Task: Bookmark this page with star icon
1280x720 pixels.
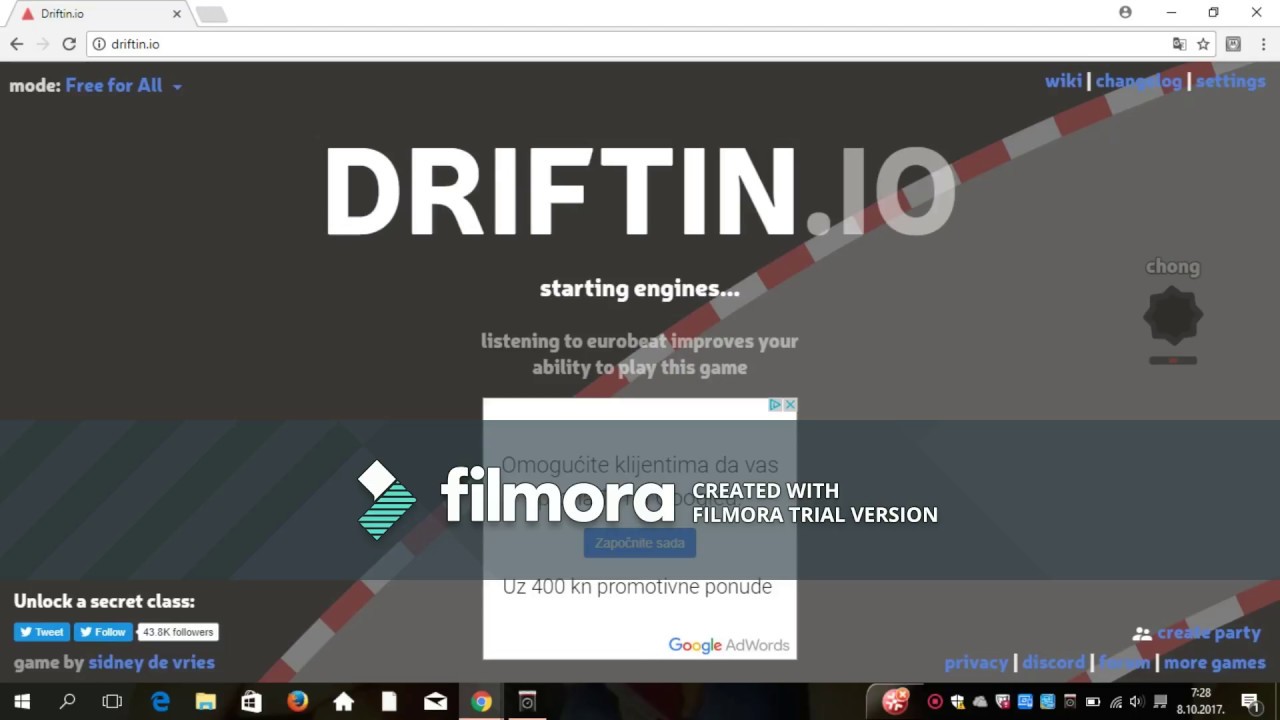Action: point(1203,44)
